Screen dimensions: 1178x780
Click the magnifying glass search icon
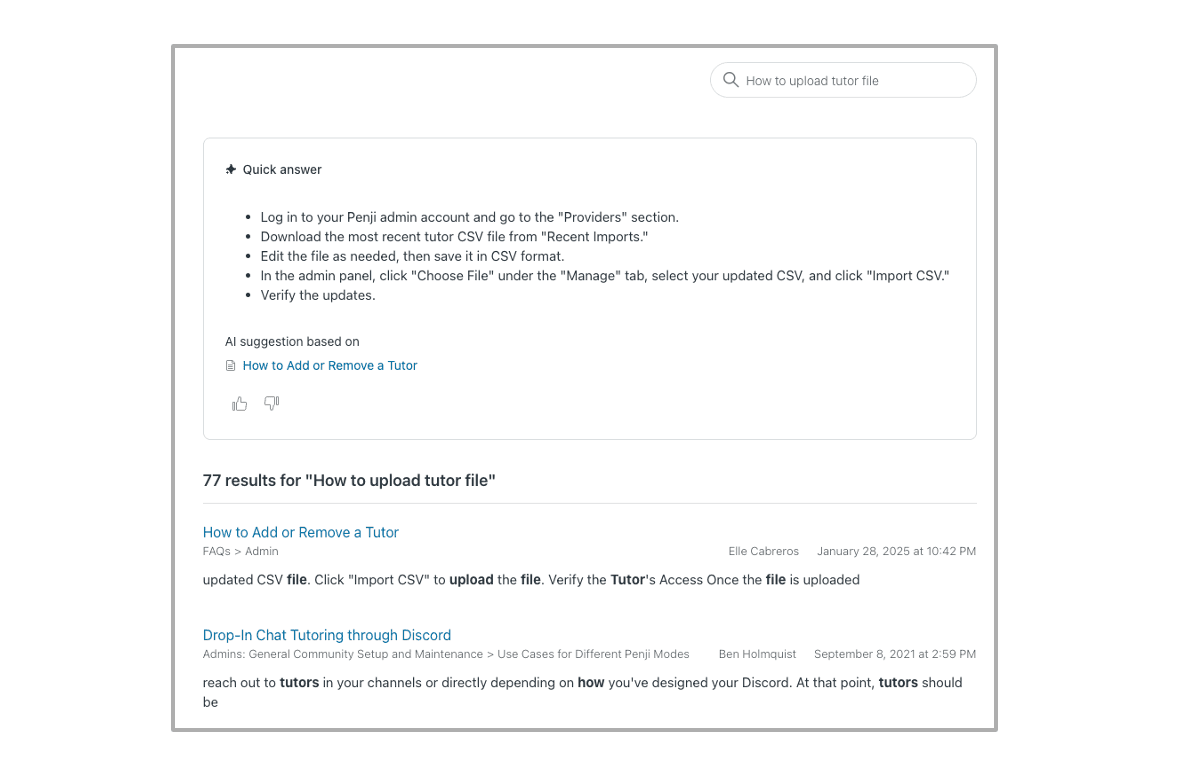coord(731,80)
